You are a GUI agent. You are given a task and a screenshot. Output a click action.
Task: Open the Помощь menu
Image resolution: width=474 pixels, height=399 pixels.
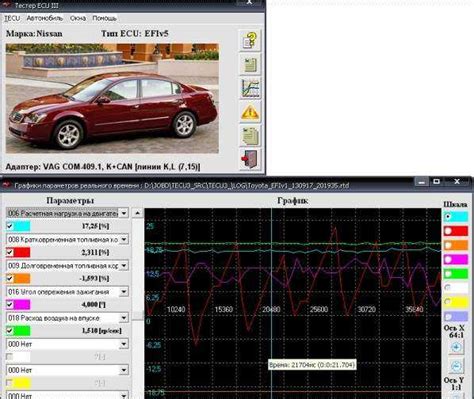pyautogui.click(x=104, y=18)
